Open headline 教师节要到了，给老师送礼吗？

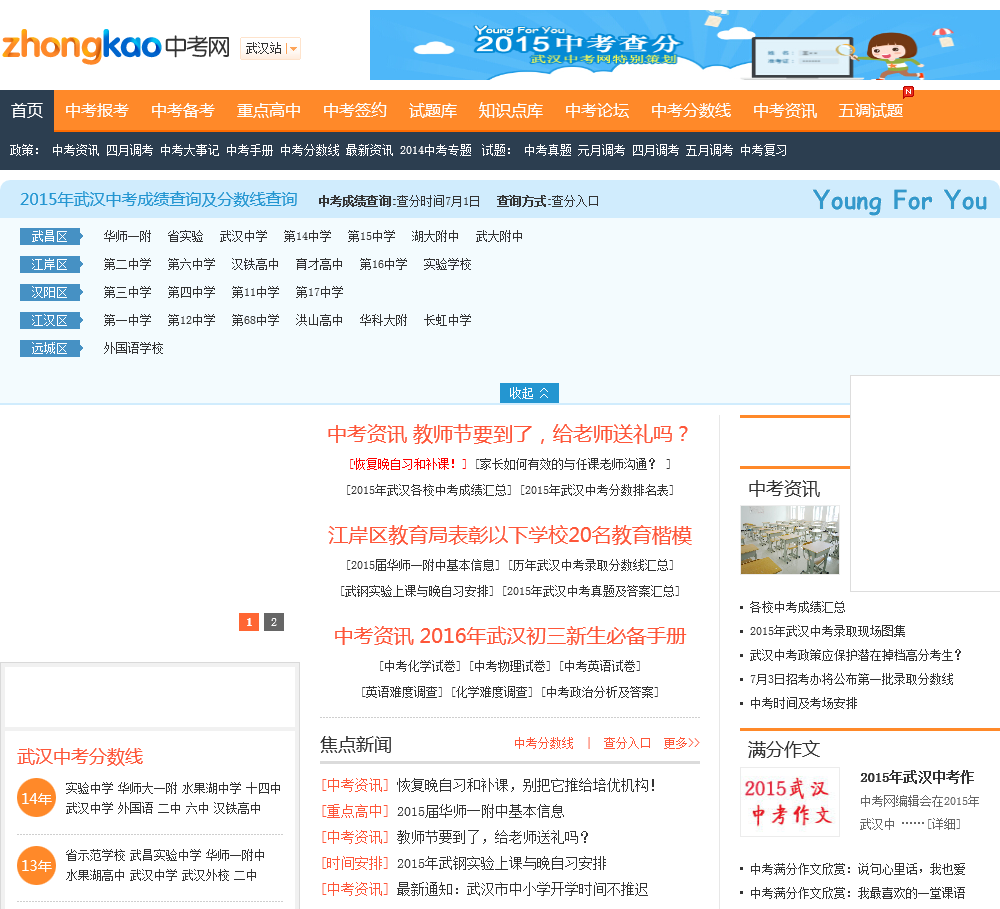[551, 434]
